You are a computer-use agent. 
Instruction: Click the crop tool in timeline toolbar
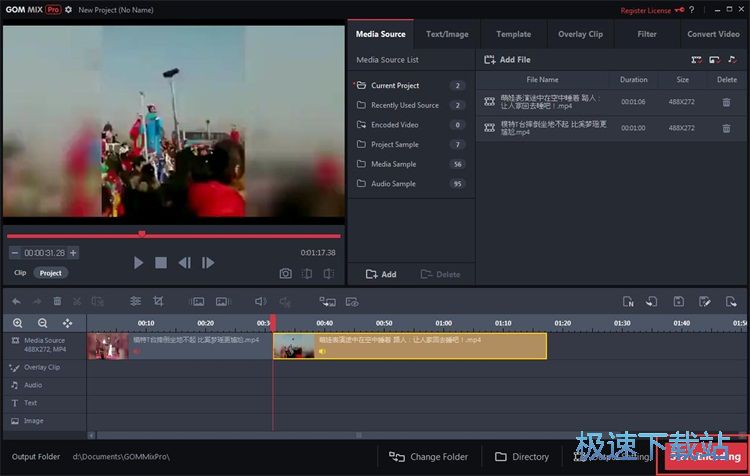[x=158, y=301]
